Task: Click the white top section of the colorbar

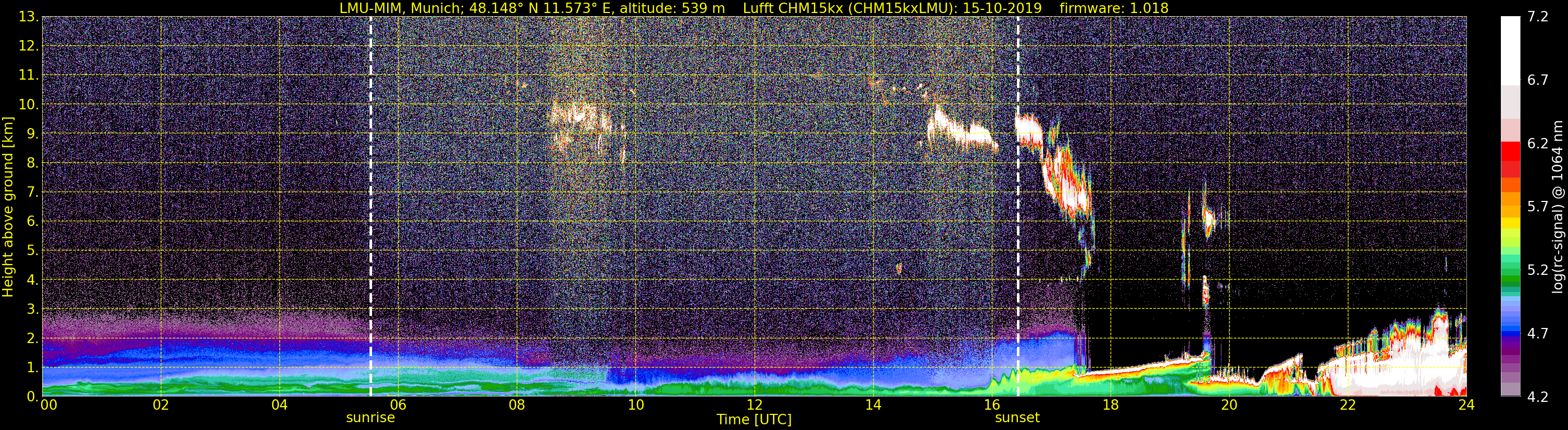Action: tap(1510, 50)
